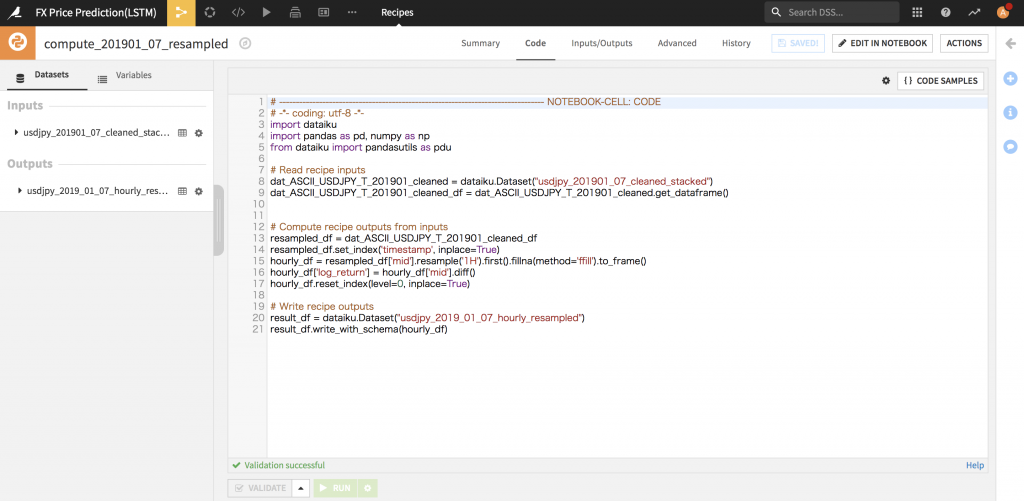Screen dimensions: 1024x501
Task: Click the RUN button
Action: tap(336, 488)
